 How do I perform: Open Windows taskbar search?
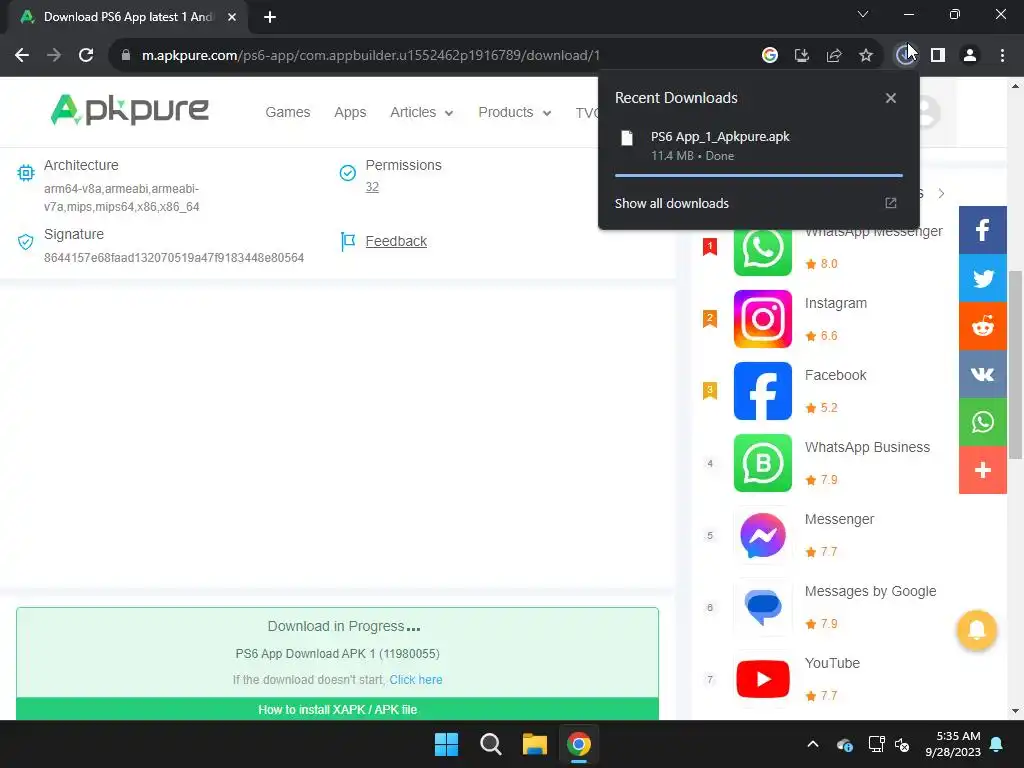490,744
